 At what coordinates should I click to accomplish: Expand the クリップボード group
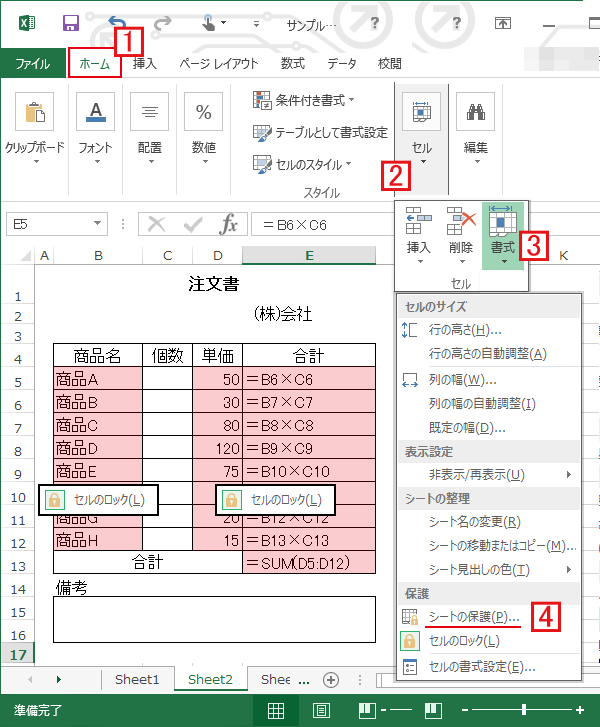[x=35, y=129]
